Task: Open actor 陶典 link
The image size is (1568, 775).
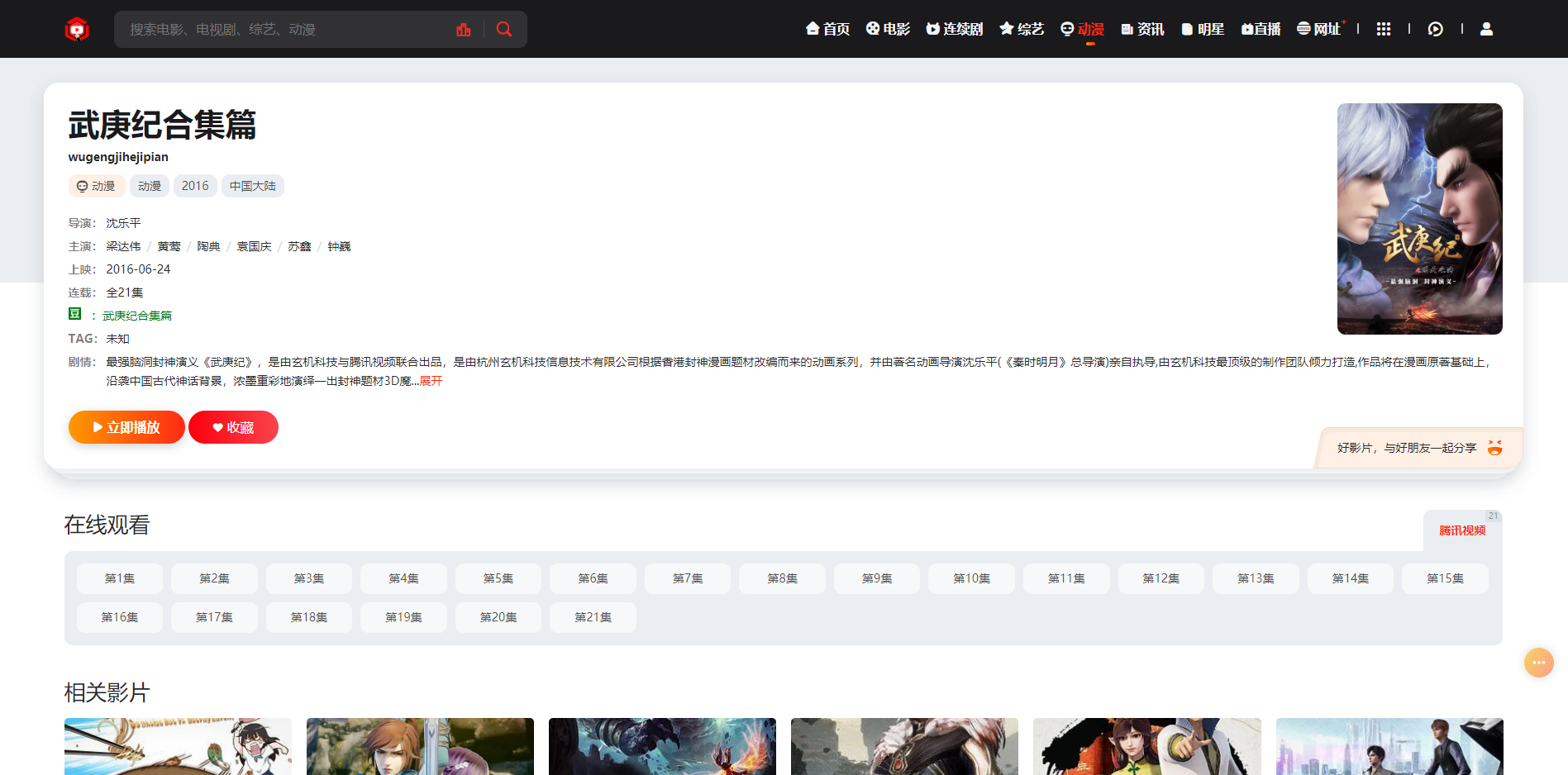Action: pyautogui.click(x=208, y=246)
